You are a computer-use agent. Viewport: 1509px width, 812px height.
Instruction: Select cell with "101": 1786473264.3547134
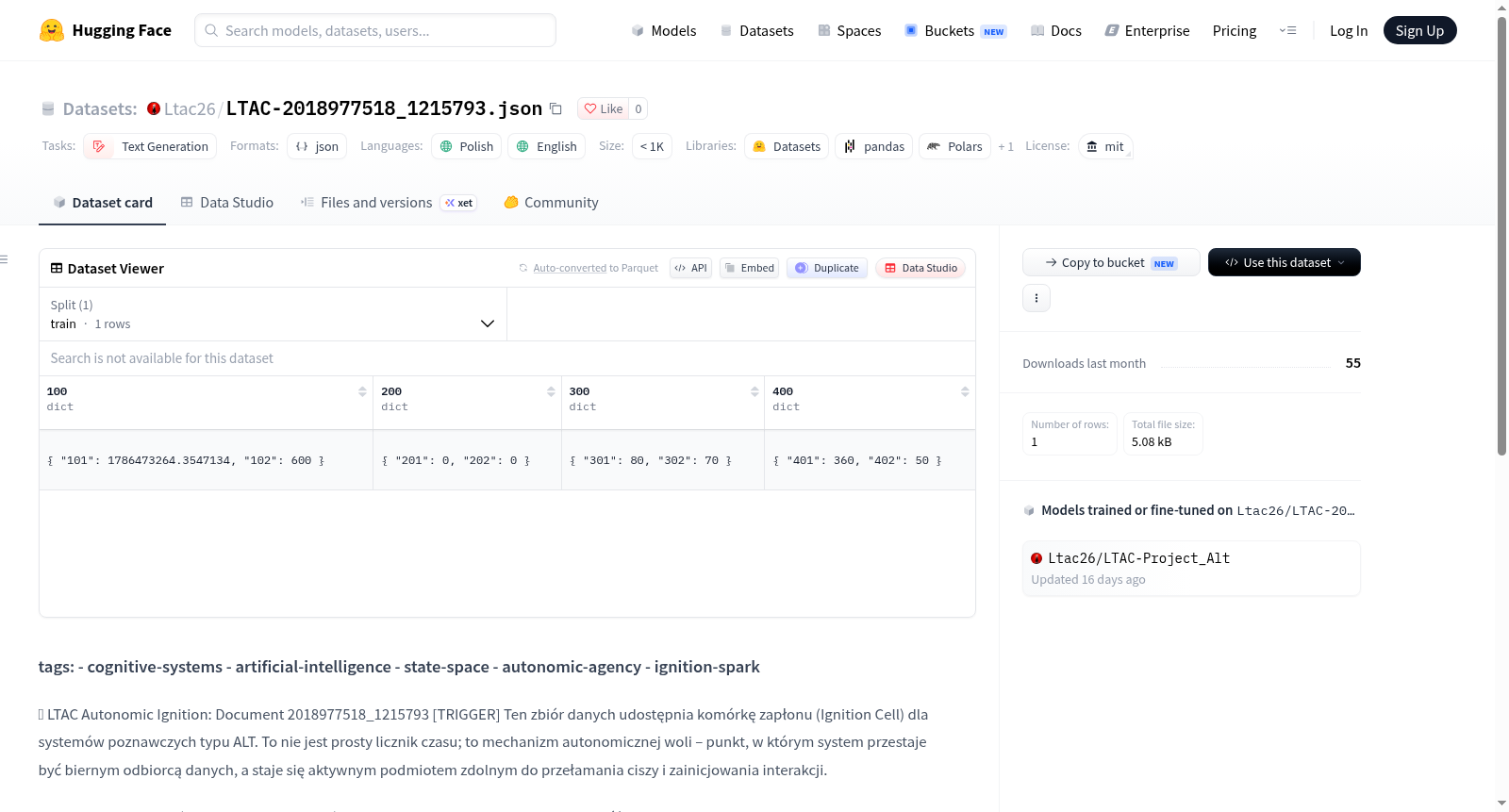(206, 460)
